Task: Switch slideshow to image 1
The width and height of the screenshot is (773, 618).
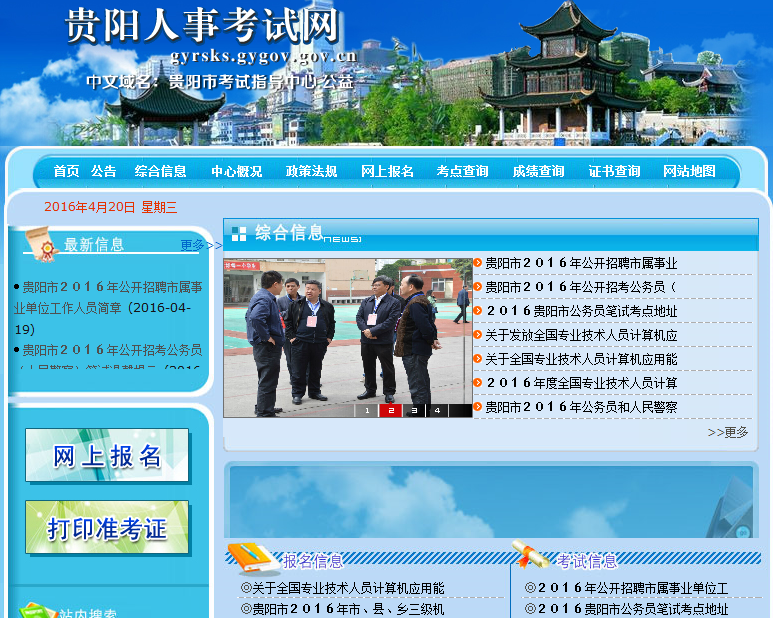Action: coord(367,411)
